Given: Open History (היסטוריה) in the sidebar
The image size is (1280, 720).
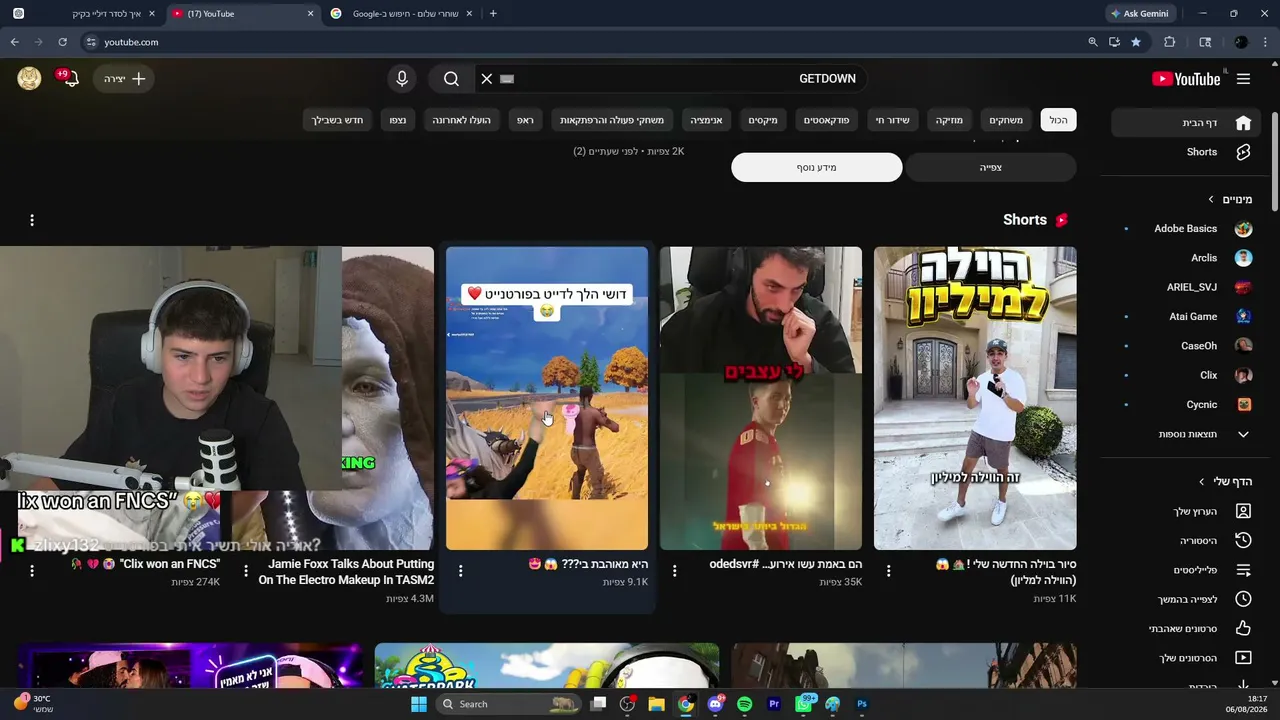Looking at the screenshot, I should [x=1186, y=540].
